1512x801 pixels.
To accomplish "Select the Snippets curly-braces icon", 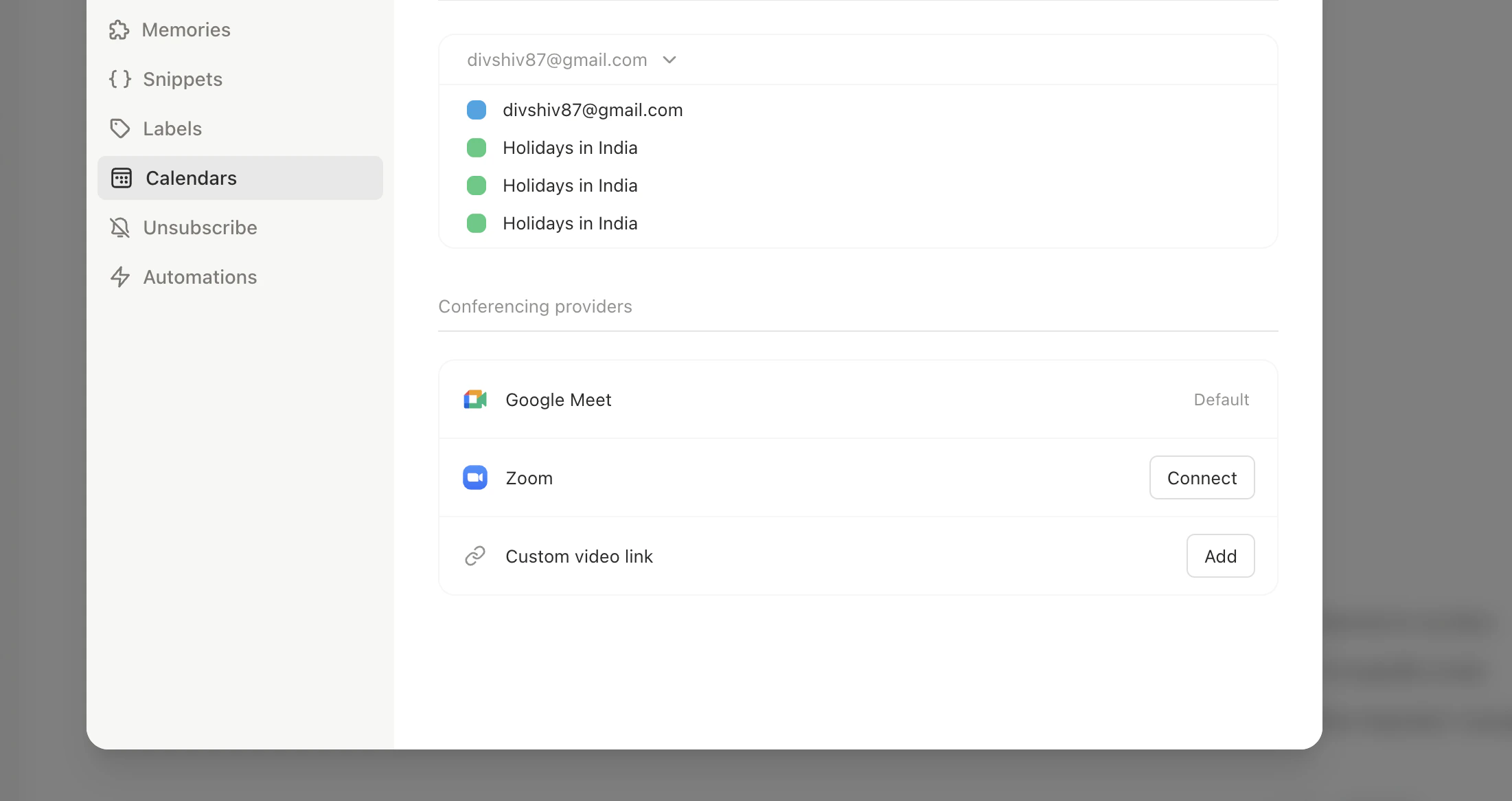I will click(x=119, y=79).
